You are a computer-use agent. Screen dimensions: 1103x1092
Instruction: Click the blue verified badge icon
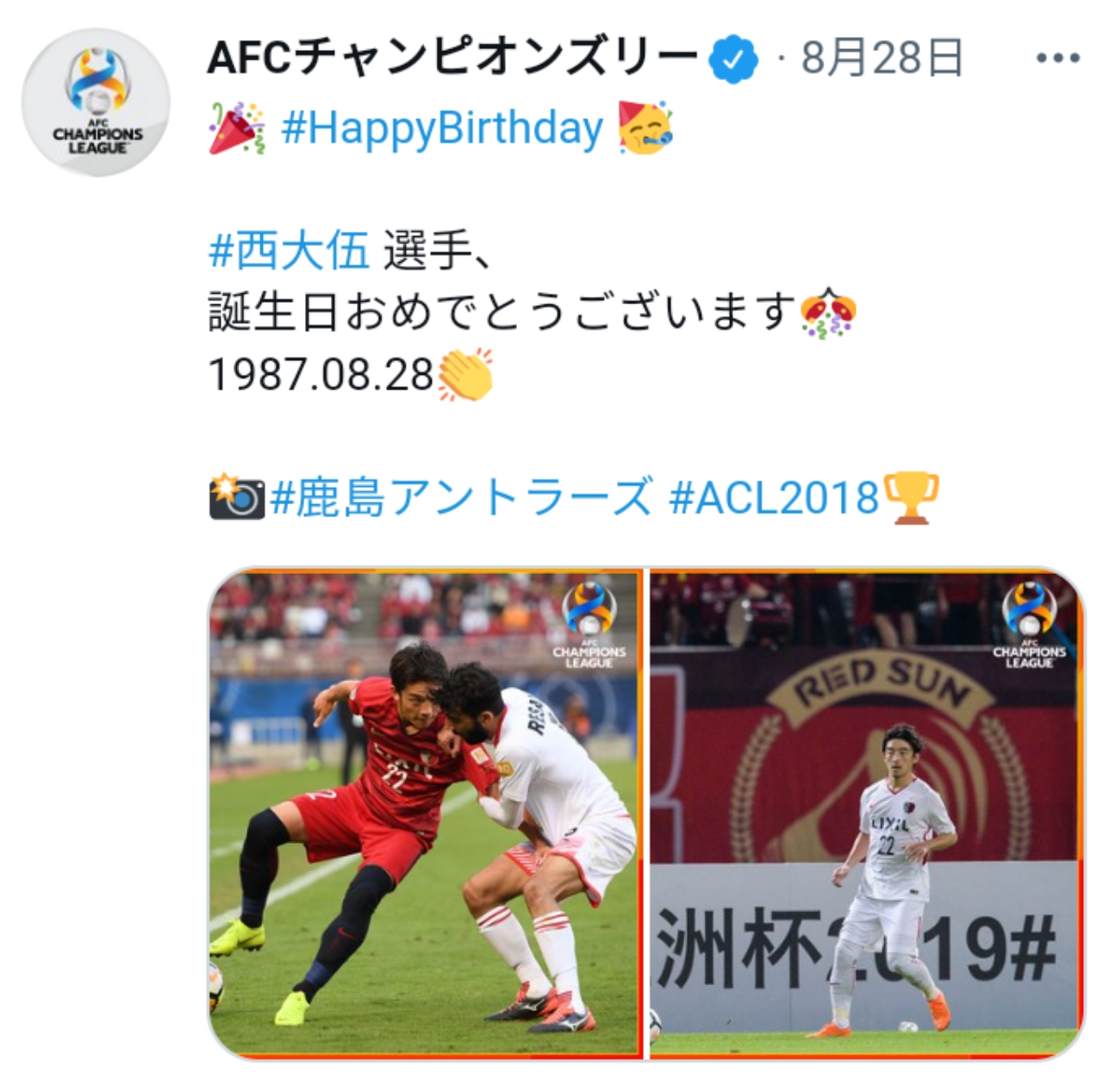coord(733,59)
